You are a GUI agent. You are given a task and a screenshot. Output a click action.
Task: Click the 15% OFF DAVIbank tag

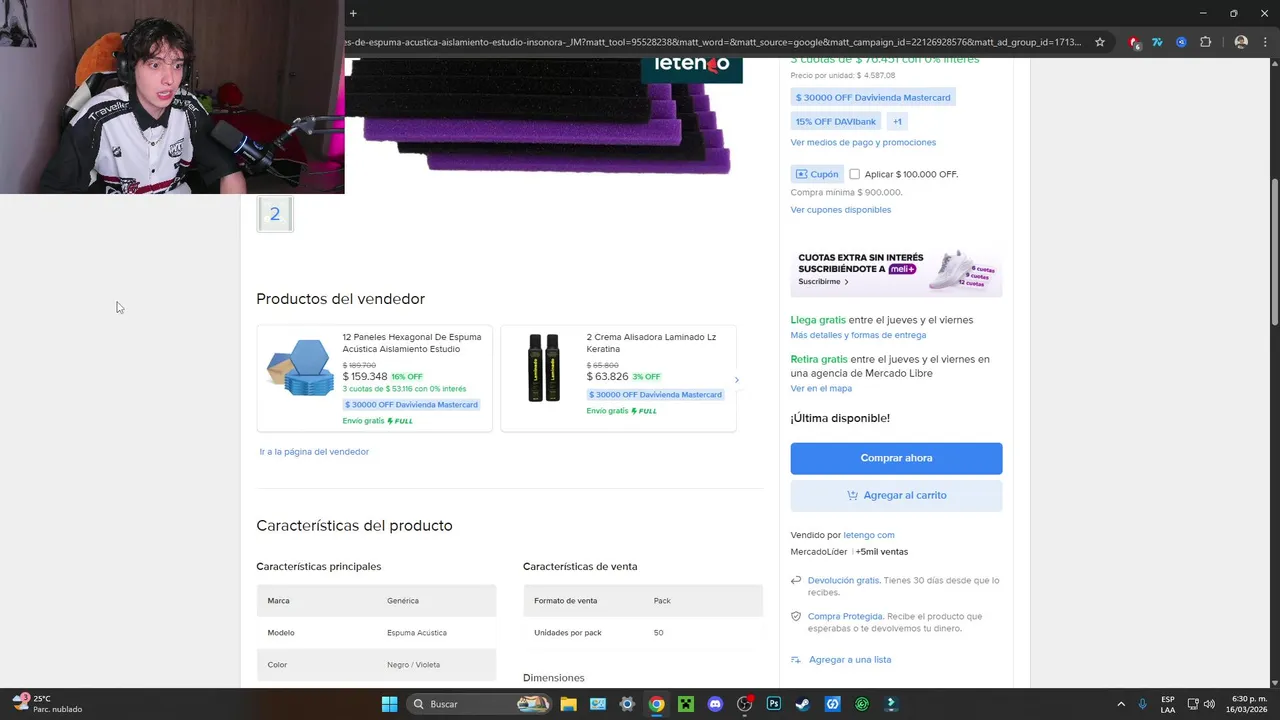[x=836, y=122]
